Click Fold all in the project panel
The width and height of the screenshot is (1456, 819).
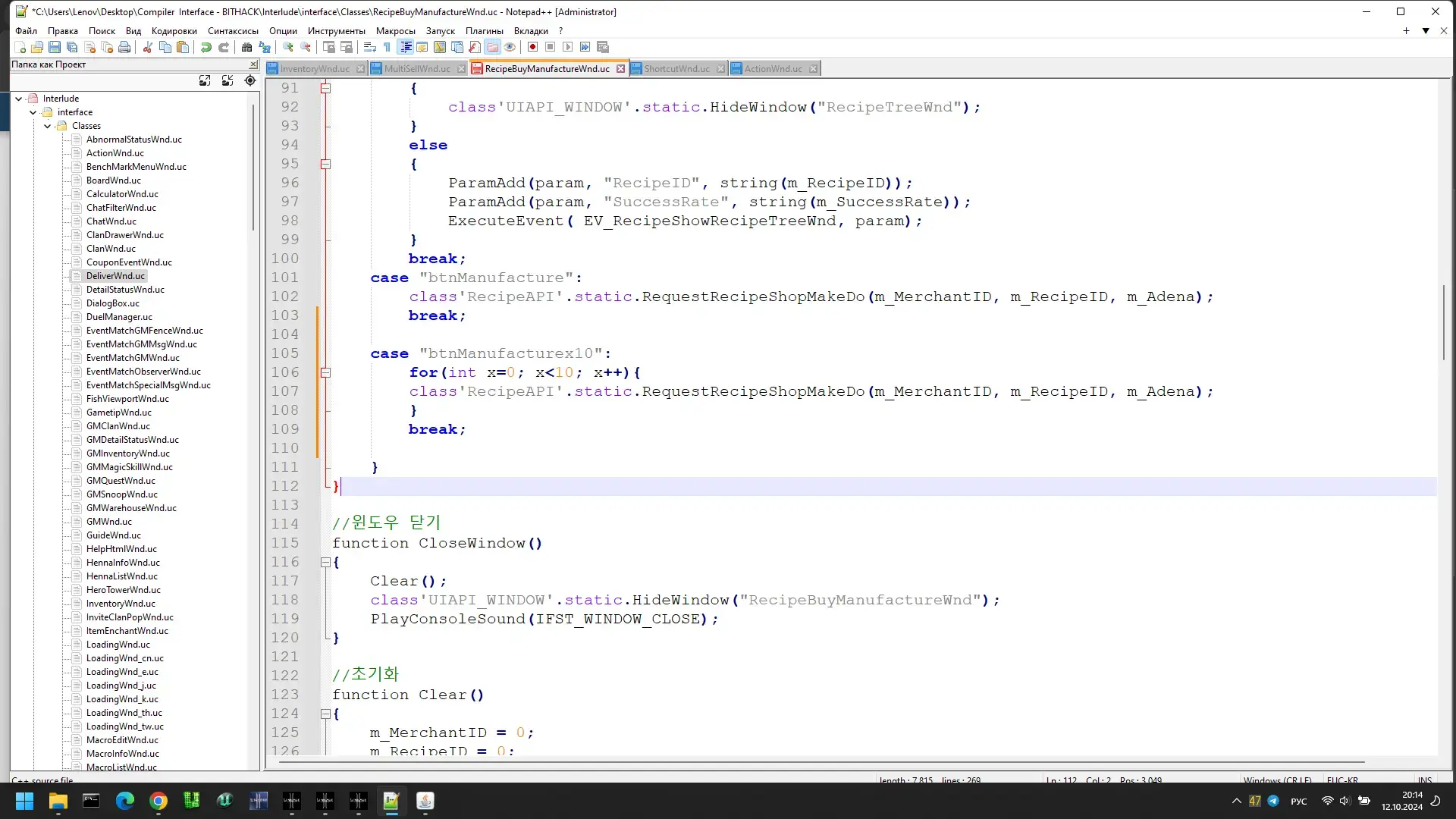pos(227,80)
